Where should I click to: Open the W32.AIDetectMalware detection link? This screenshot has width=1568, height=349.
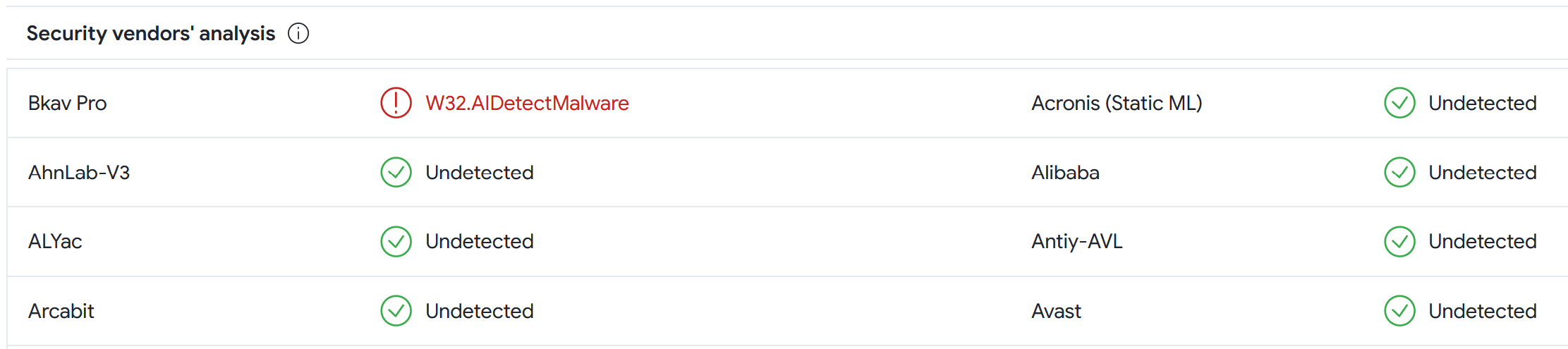pos(527,103)
